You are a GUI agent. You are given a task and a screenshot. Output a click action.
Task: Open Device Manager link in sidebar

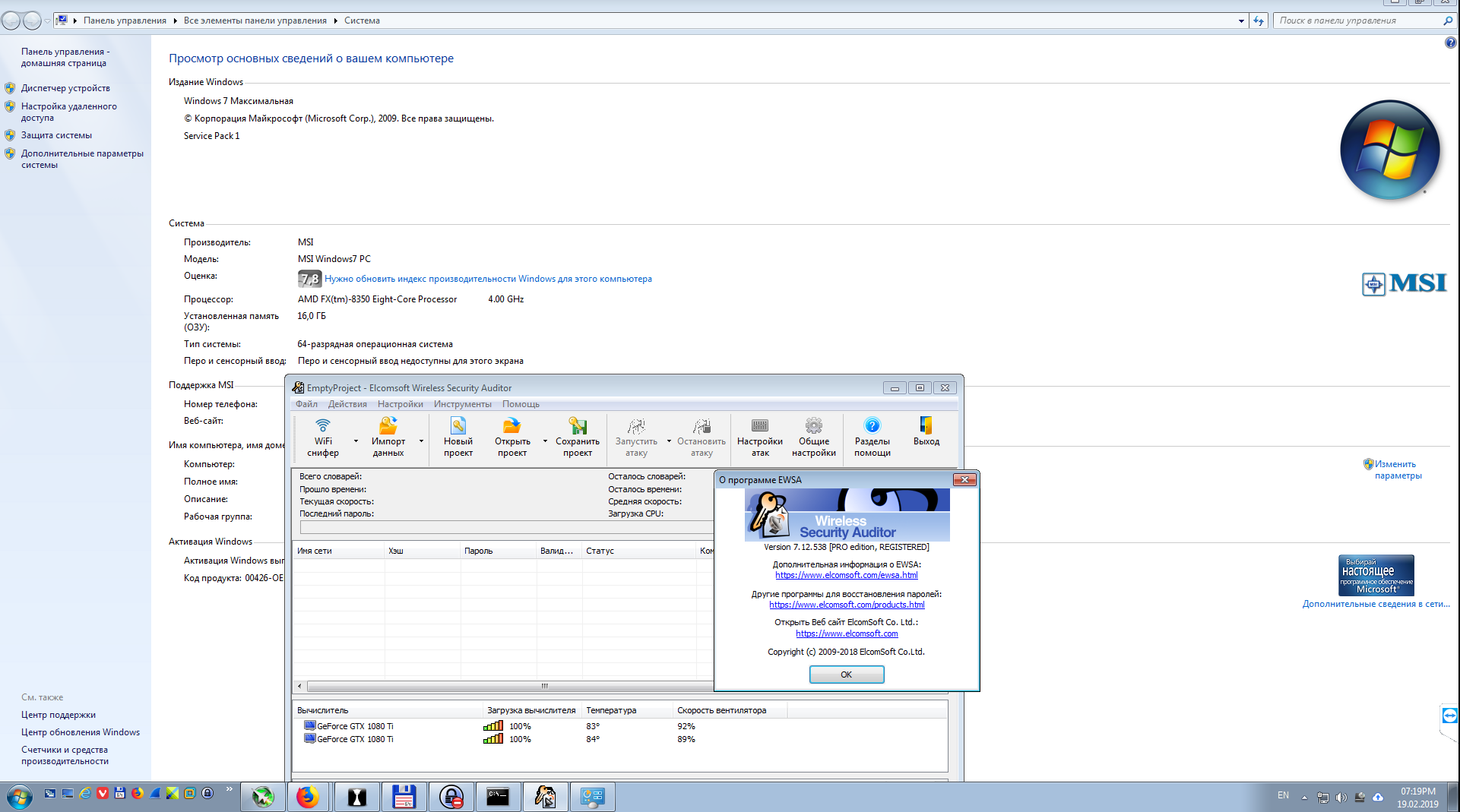pos(65,88)
